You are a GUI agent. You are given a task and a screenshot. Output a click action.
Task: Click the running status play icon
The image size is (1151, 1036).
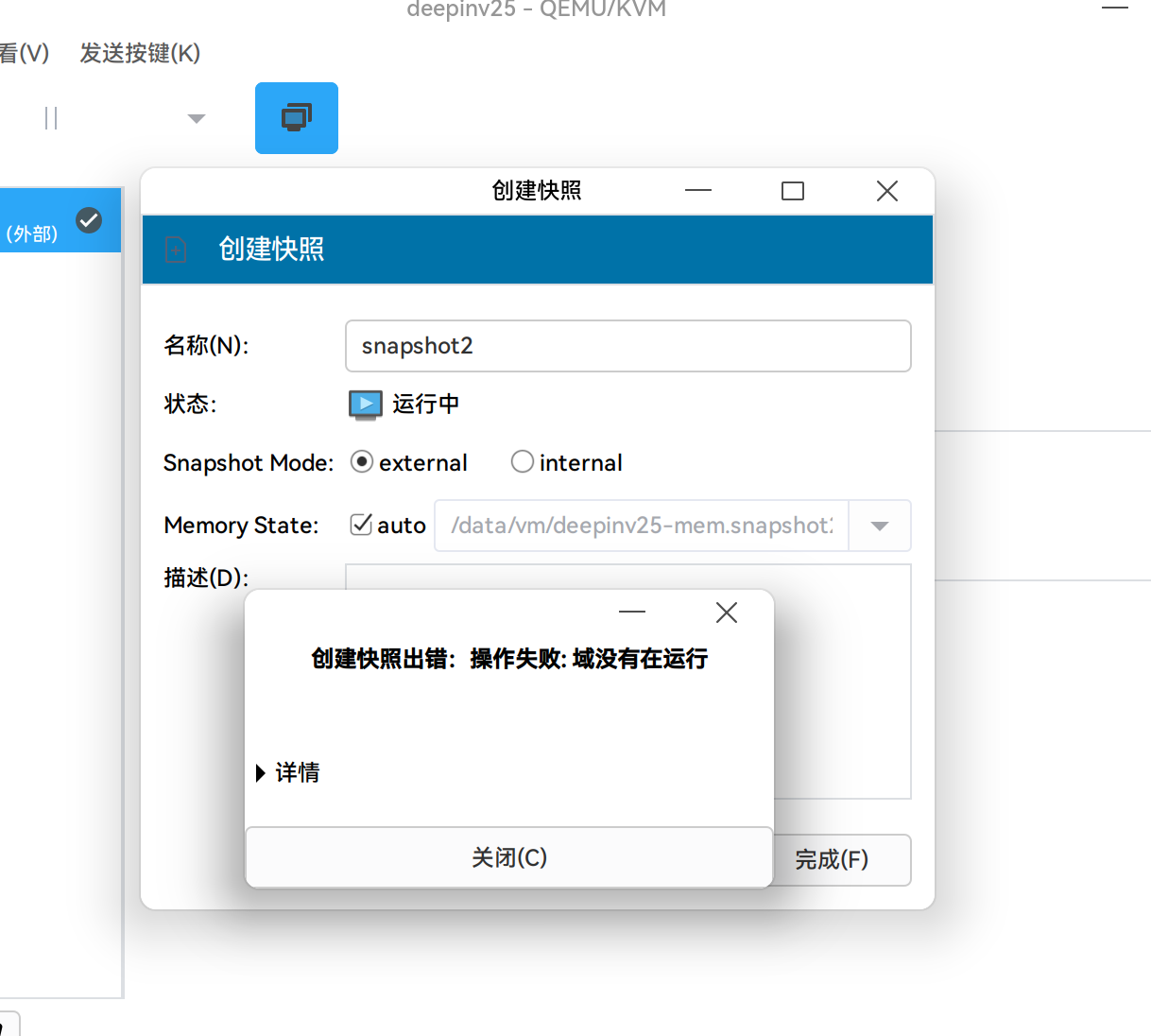(x=364, y=405)
